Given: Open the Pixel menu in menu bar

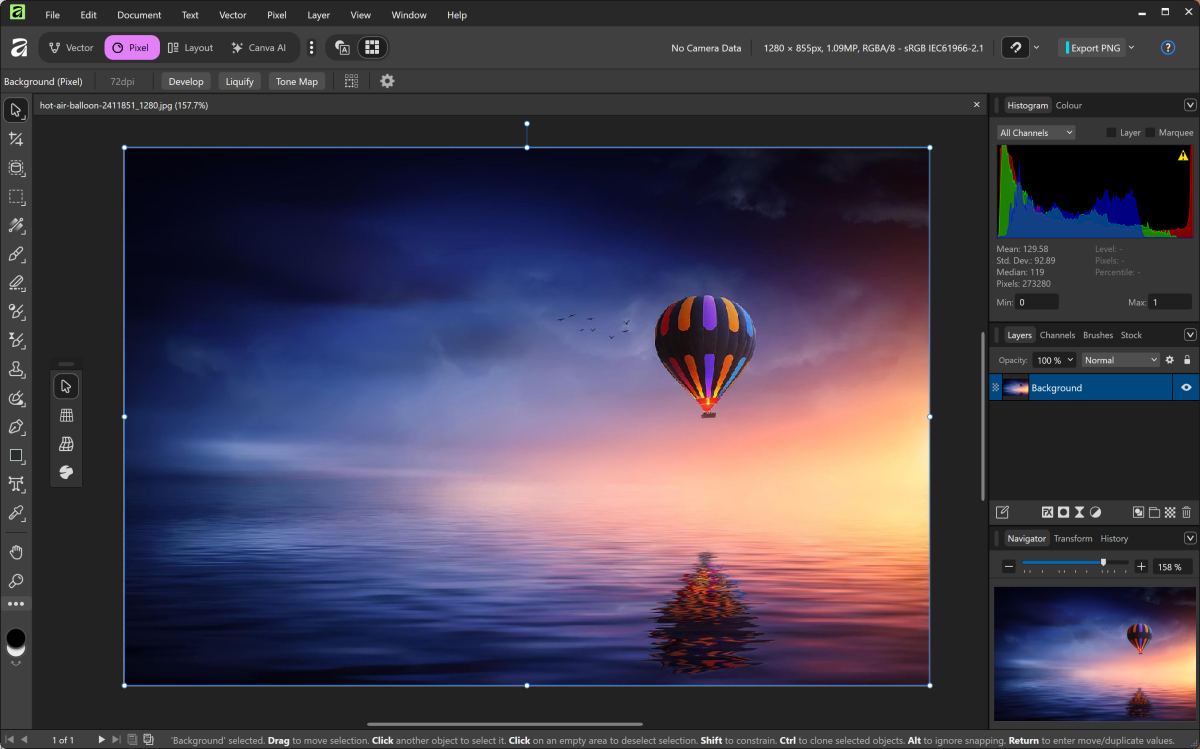Looking at the screenshot, I should pyautogui.click(x=276, y=15).
